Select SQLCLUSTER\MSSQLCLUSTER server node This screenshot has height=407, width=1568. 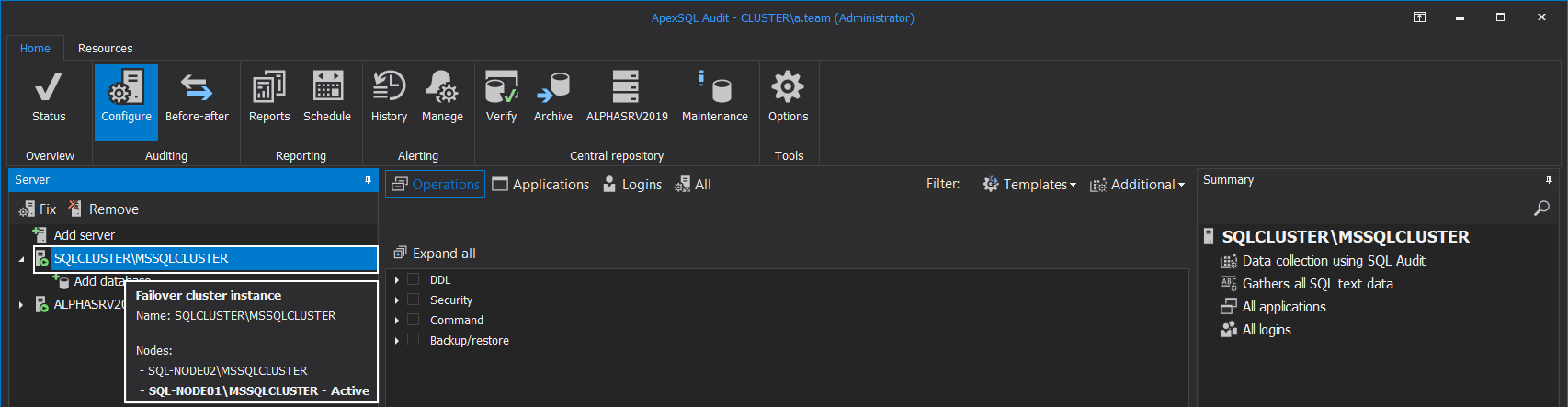(x=206, y=258)
